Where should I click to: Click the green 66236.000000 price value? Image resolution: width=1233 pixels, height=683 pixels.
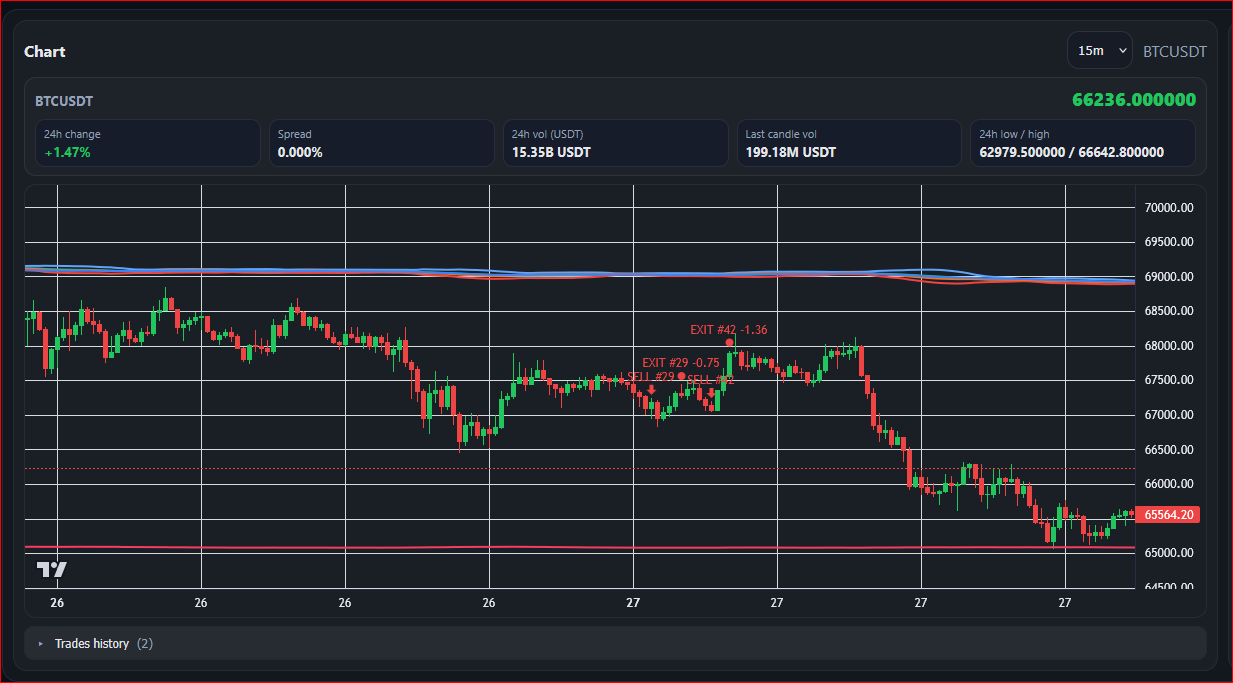tap(1133, 100)
